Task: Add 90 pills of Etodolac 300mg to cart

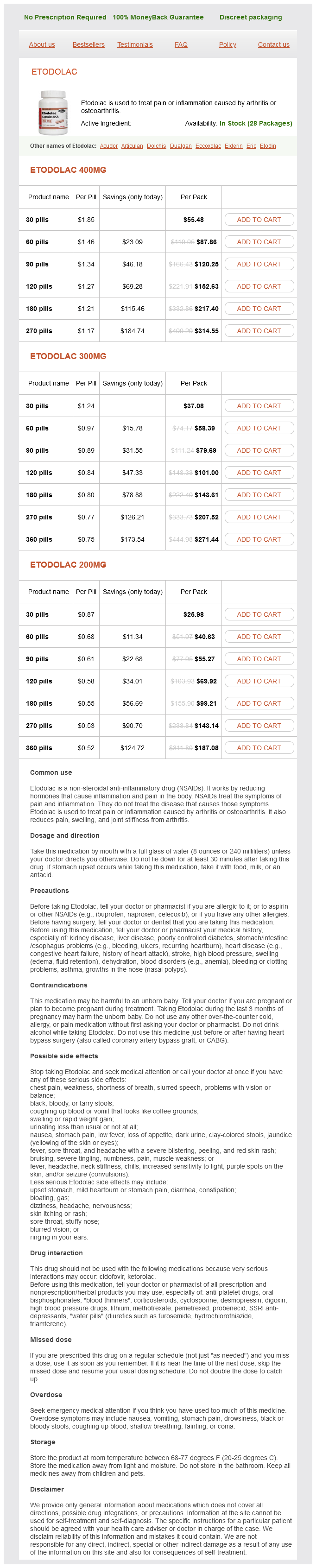Action: [x=259, y=450]
